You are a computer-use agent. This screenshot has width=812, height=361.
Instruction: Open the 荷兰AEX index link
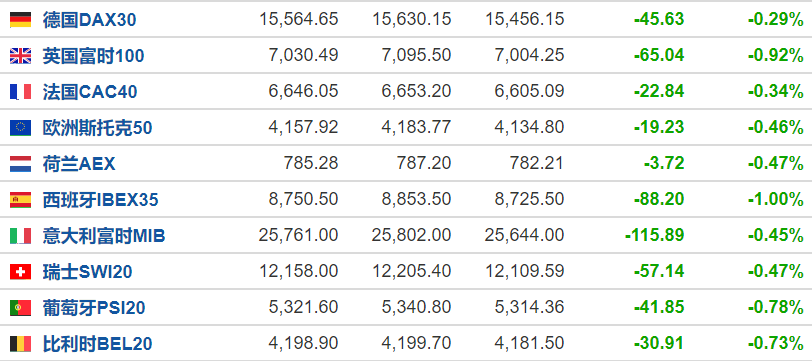click(x=79, y=164)
